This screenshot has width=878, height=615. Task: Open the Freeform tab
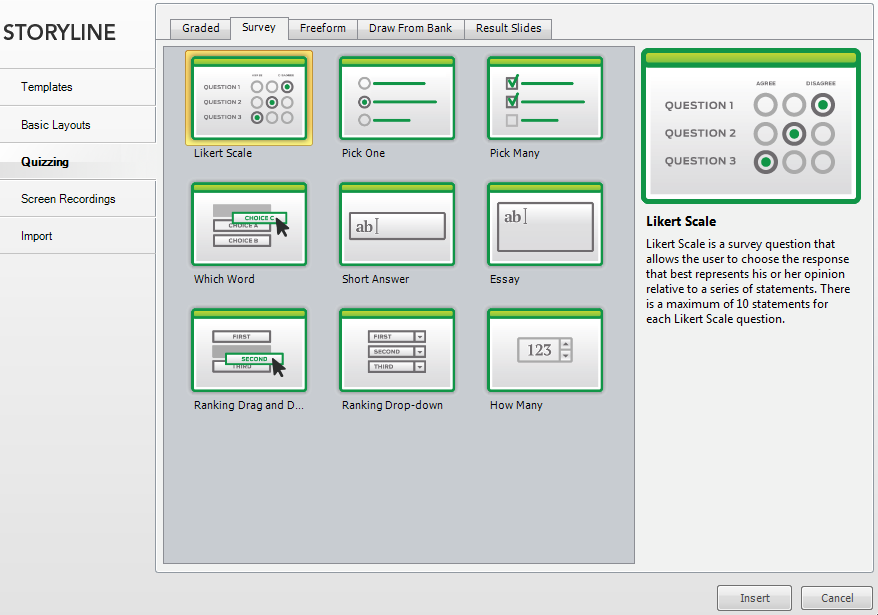pyautogui.click(x=322, y=28)
